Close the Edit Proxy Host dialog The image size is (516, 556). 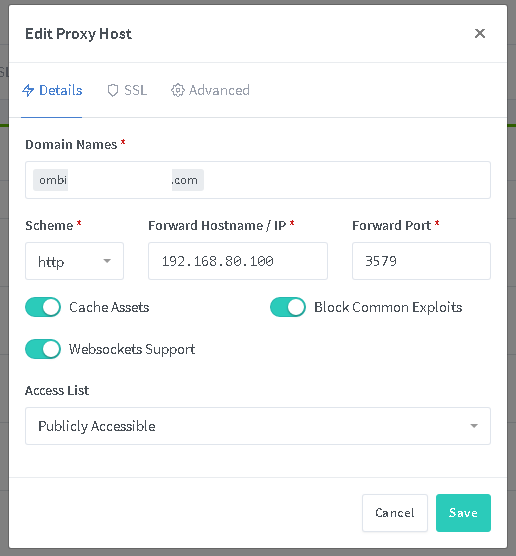pos(480,33)
